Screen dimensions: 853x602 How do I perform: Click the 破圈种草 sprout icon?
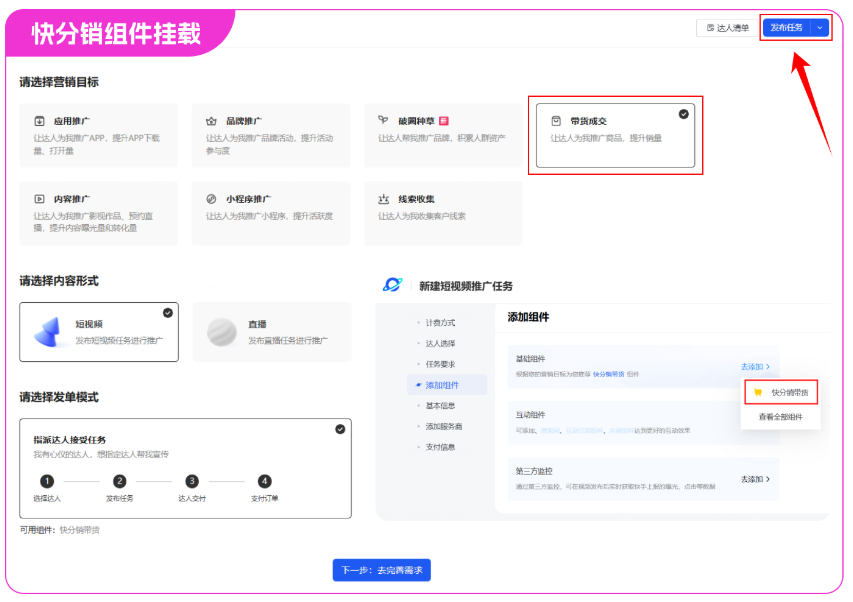point(384,120)
